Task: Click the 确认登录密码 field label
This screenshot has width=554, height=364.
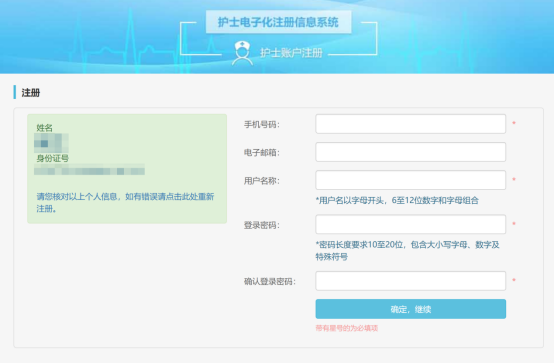Action: point(270,282)
